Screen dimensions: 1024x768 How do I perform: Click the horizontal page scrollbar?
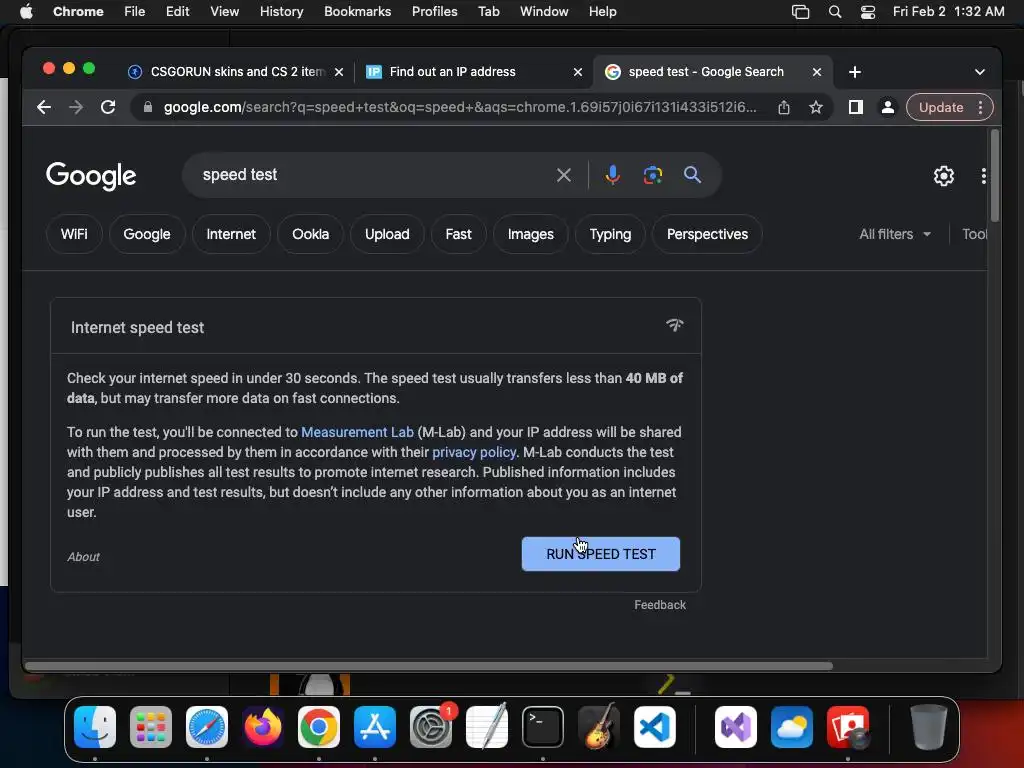coord(428,666)
